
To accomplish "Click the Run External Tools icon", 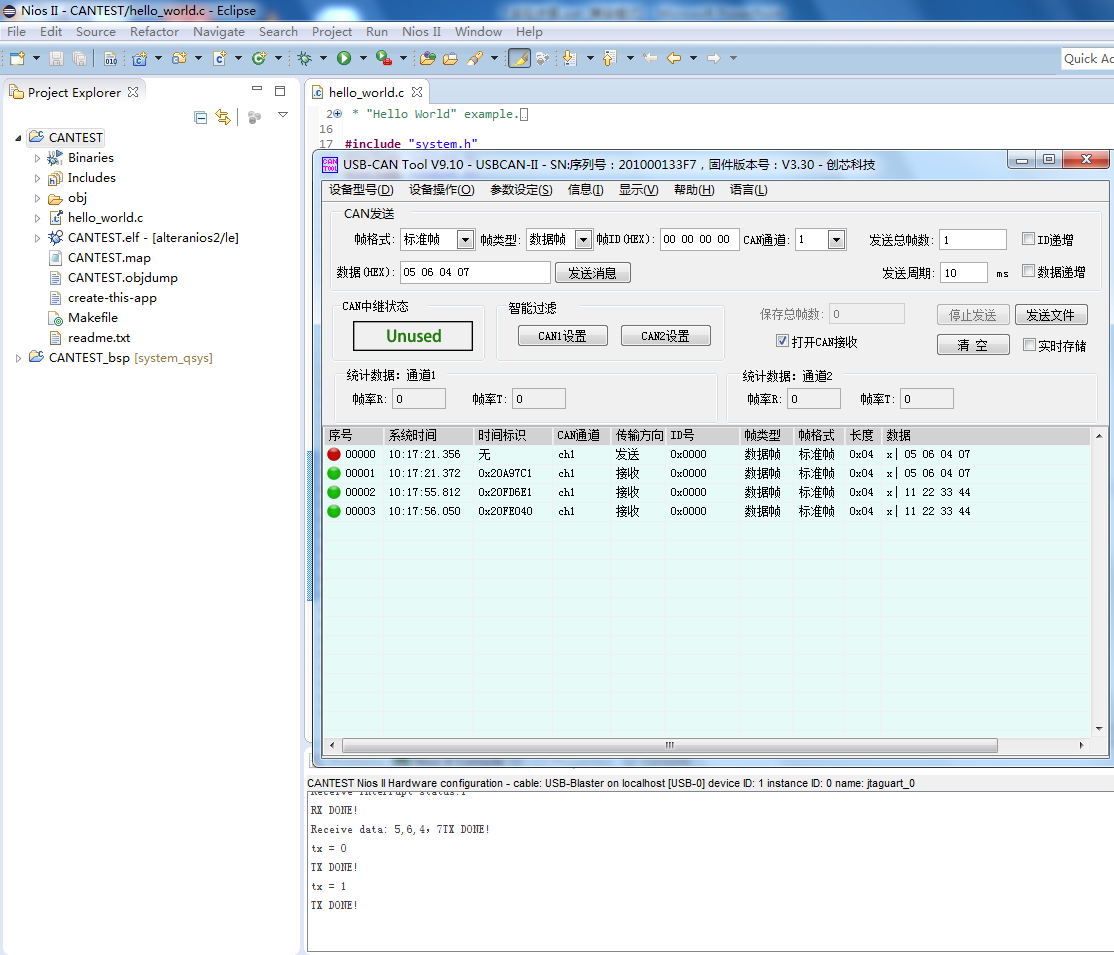I will 384,58.
